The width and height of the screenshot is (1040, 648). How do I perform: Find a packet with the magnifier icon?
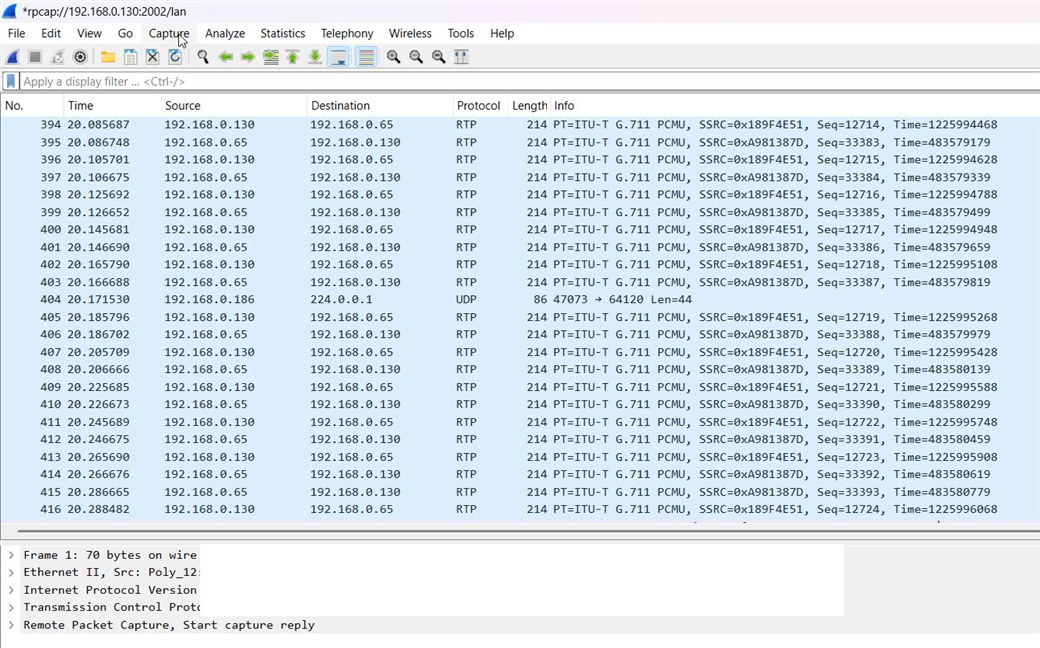(203, 57)
